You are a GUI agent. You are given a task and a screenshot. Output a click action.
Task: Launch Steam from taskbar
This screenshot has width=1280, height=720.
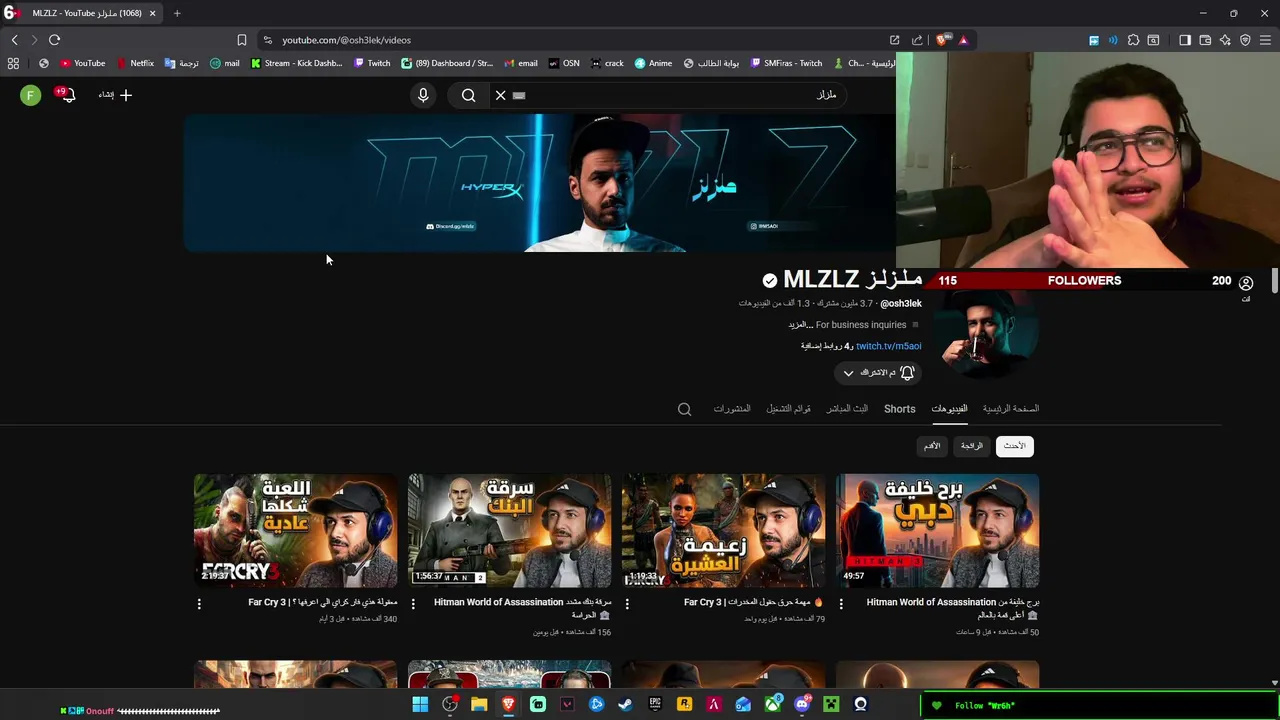coord(625,705)
